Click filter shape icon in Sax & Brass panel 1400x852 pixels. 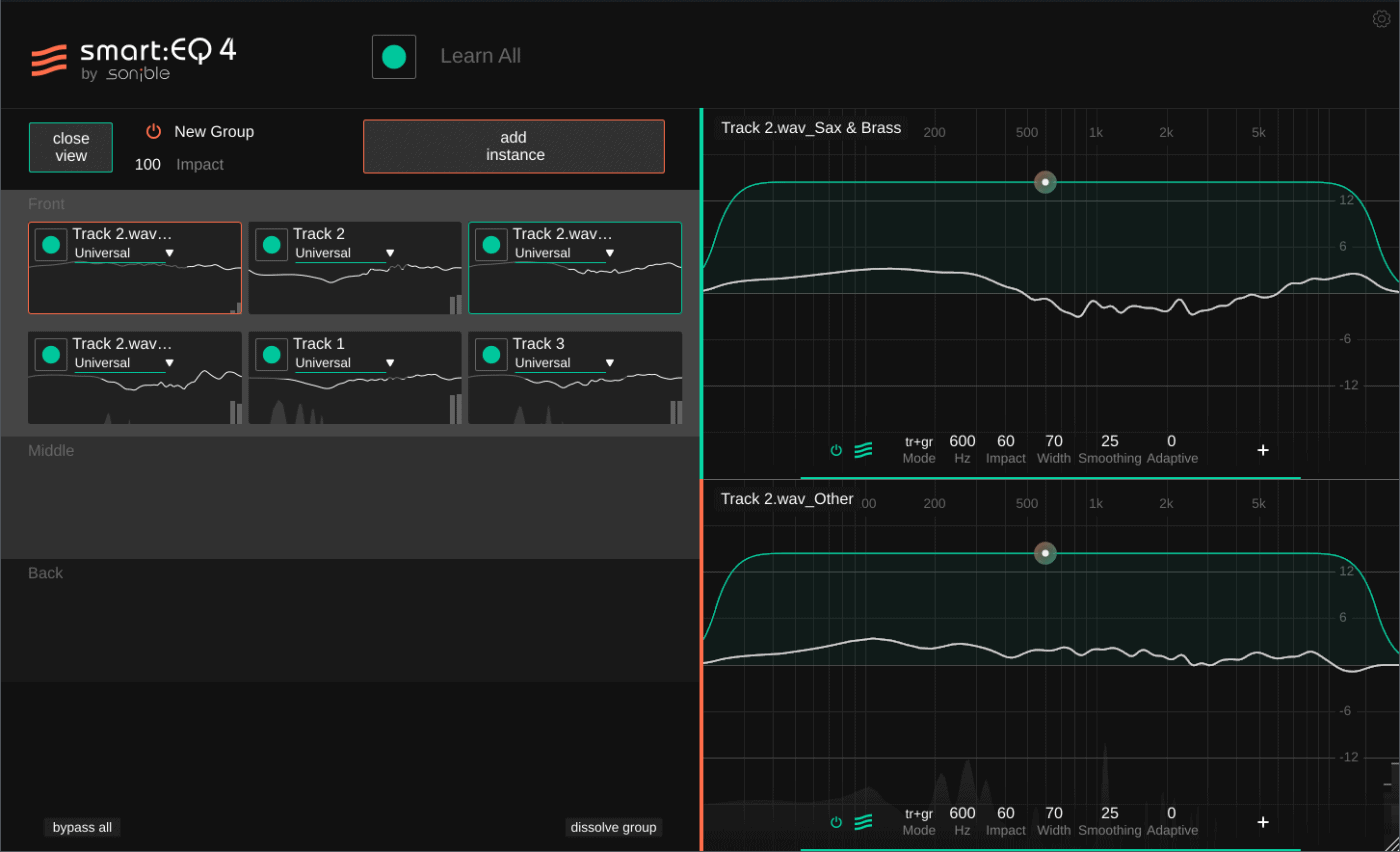click(863, 450)
